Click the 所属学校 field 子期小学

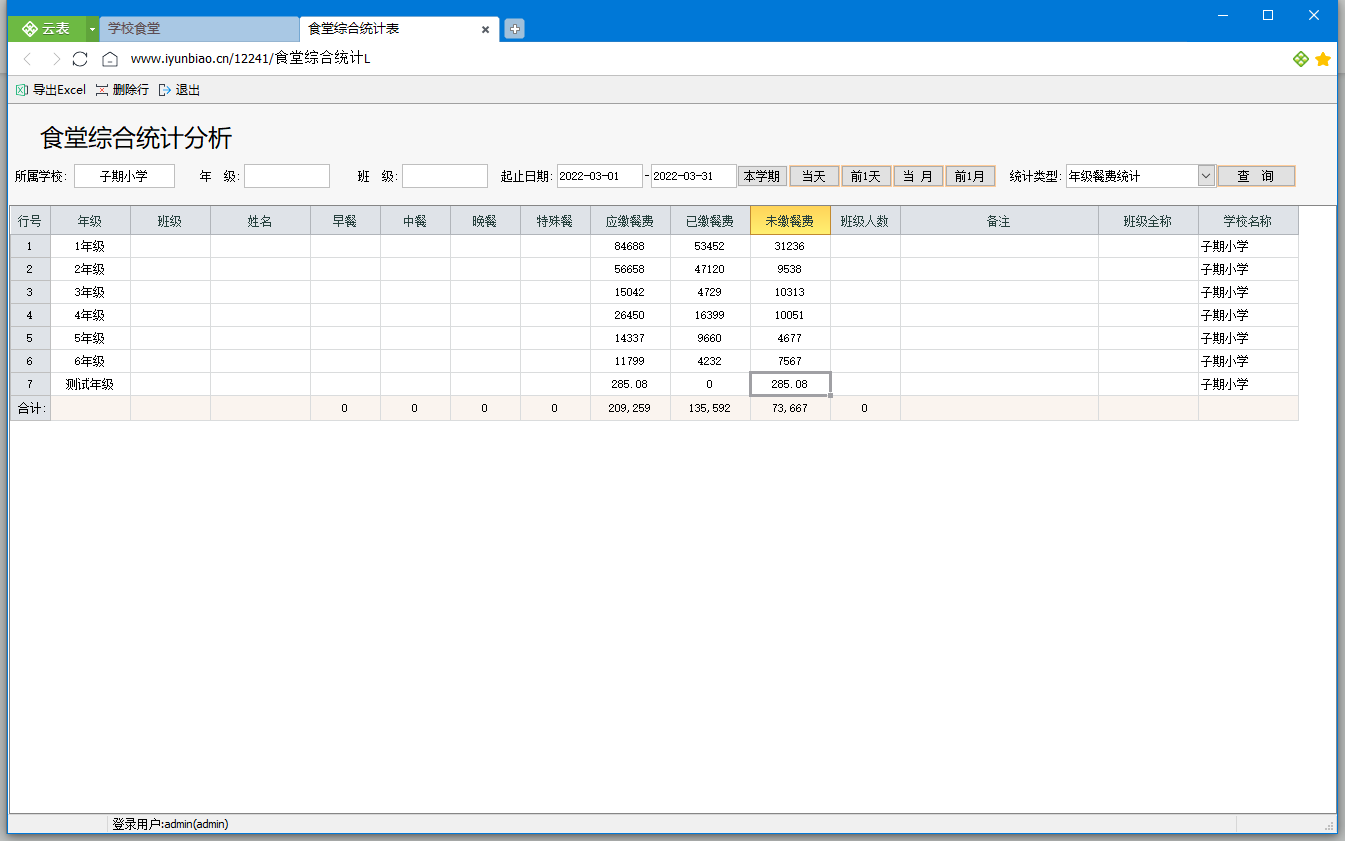pyautogui.click(x=124, y=176)
